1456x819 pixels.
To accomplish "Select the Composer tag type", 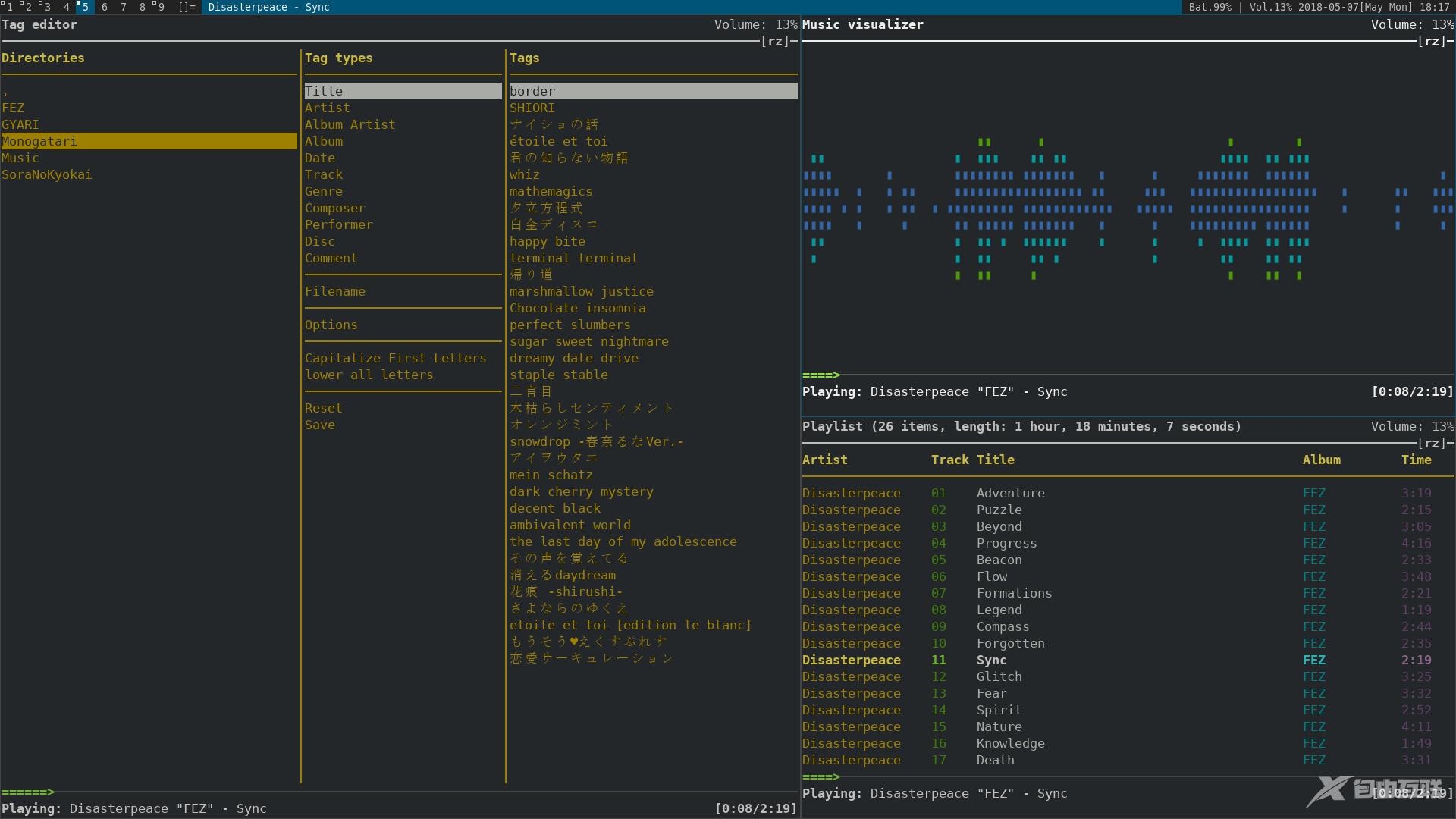I will point(403,208).
